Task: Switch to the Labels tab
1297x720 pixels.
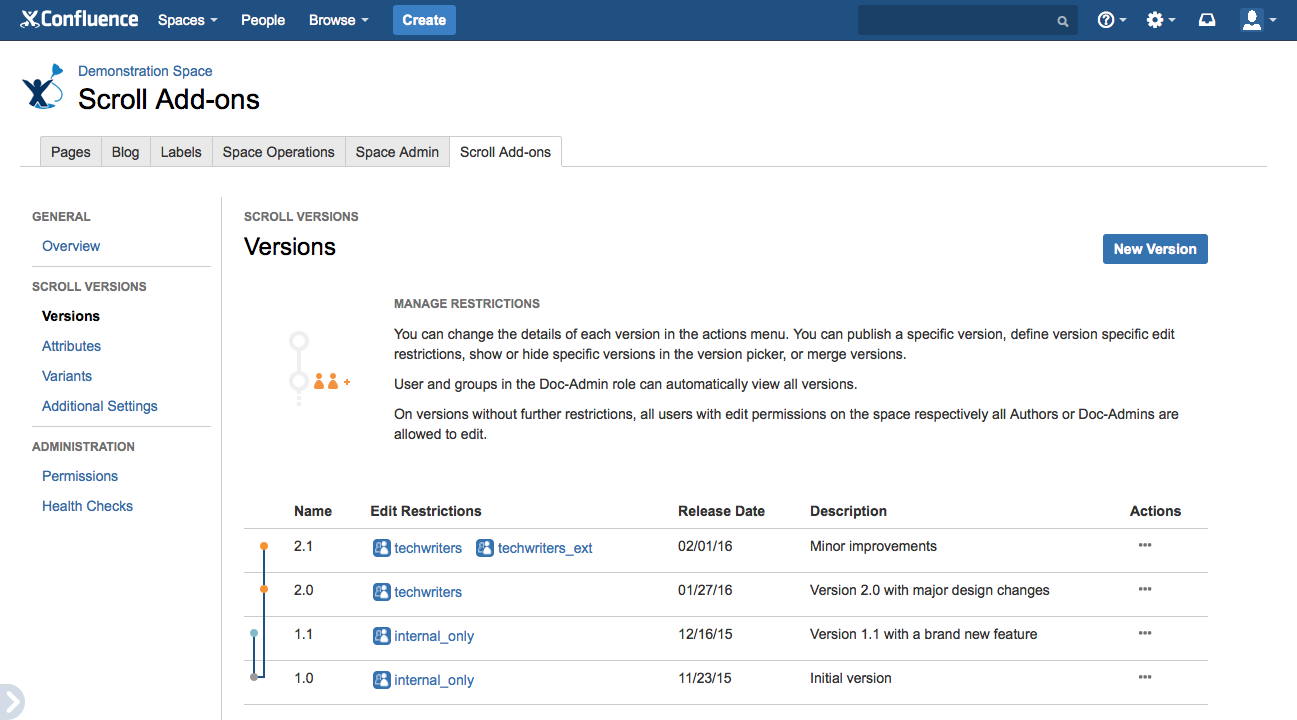Action: [x=181, y=152]
